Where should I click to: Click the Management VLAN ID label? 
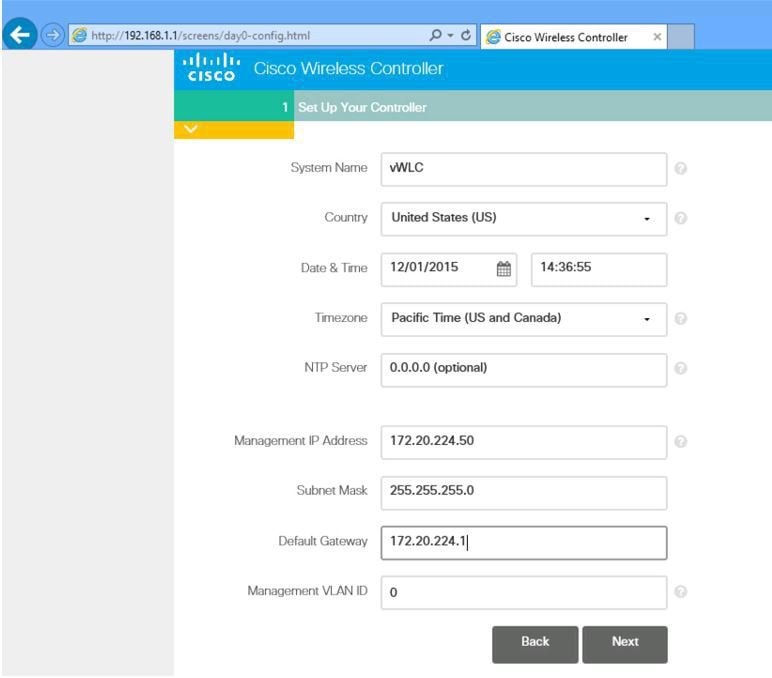[x=307, y=590]
